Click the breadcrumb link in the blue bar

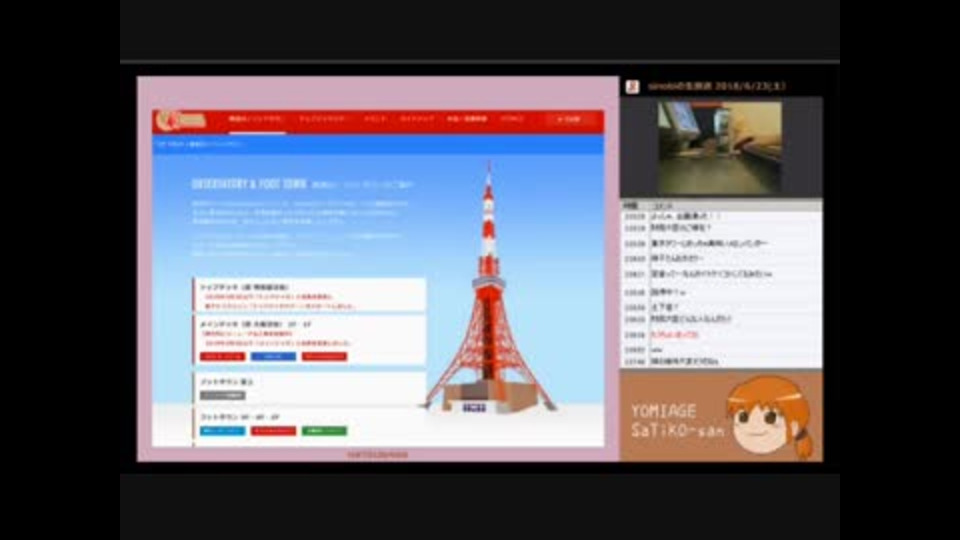point(200,144)
